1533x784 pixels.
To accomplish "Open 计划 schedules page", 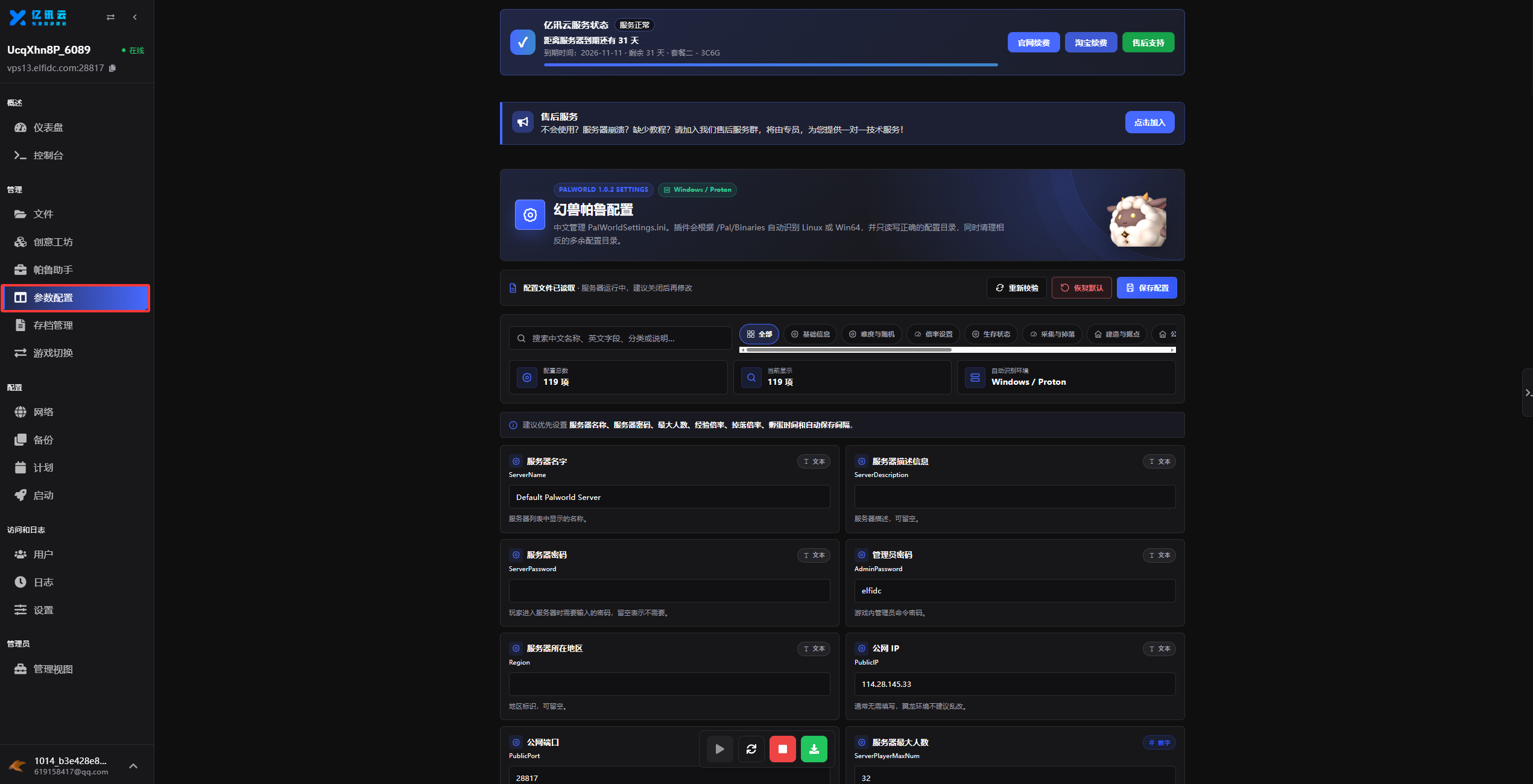I will 75,467.
